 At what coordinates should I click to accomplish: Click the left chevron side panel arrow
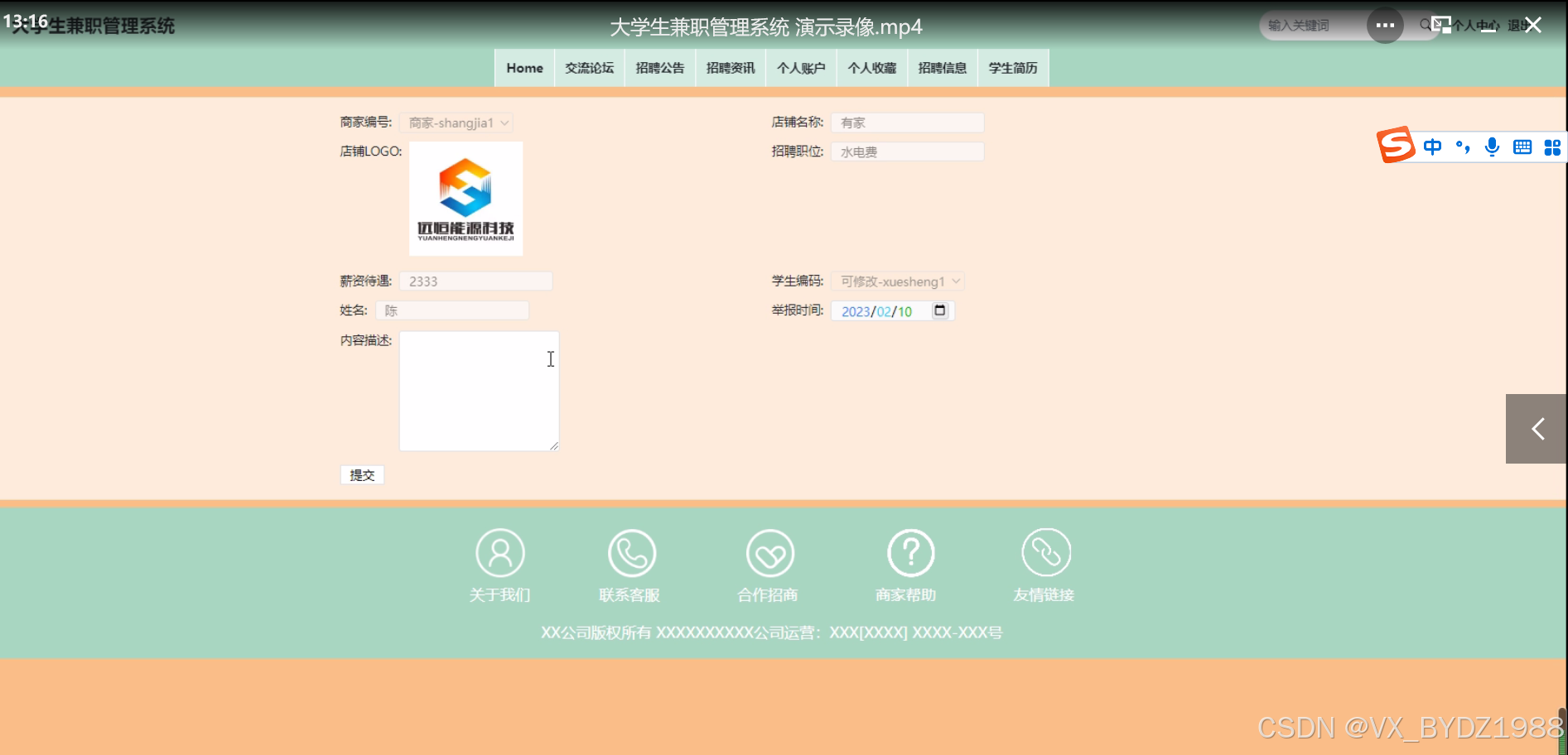1537,429
